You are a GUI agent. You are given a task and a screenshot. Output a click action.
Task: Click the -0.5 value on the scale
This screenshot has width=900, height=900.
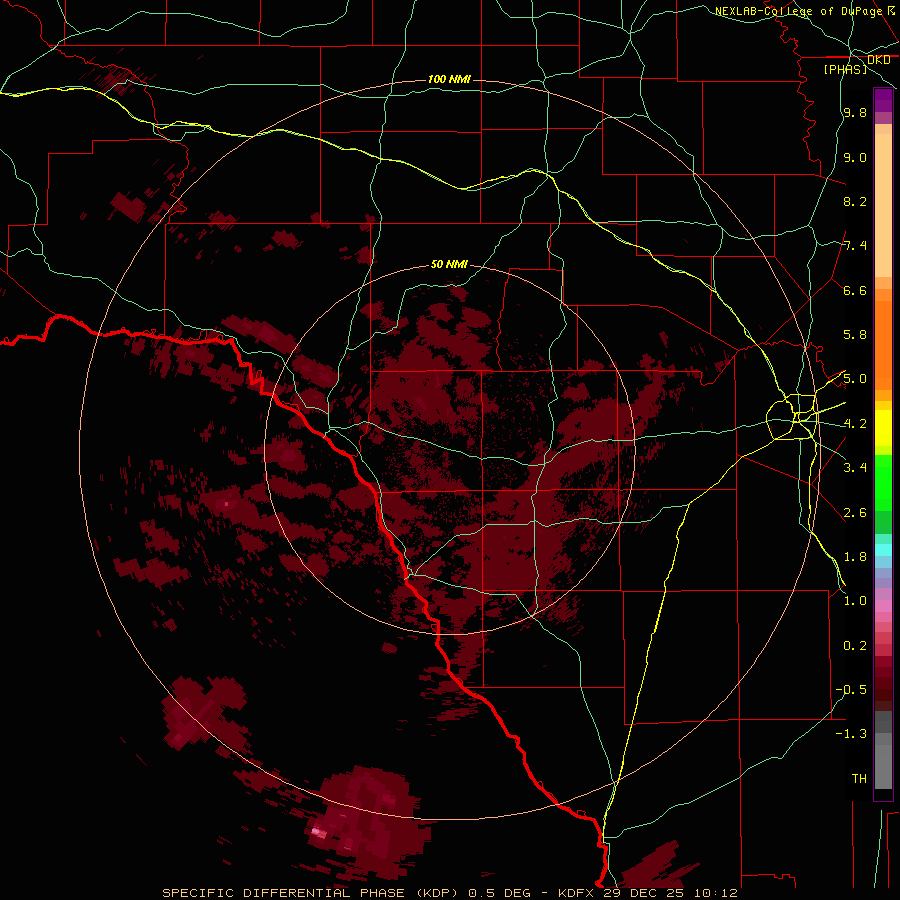[x=851, y=690]
